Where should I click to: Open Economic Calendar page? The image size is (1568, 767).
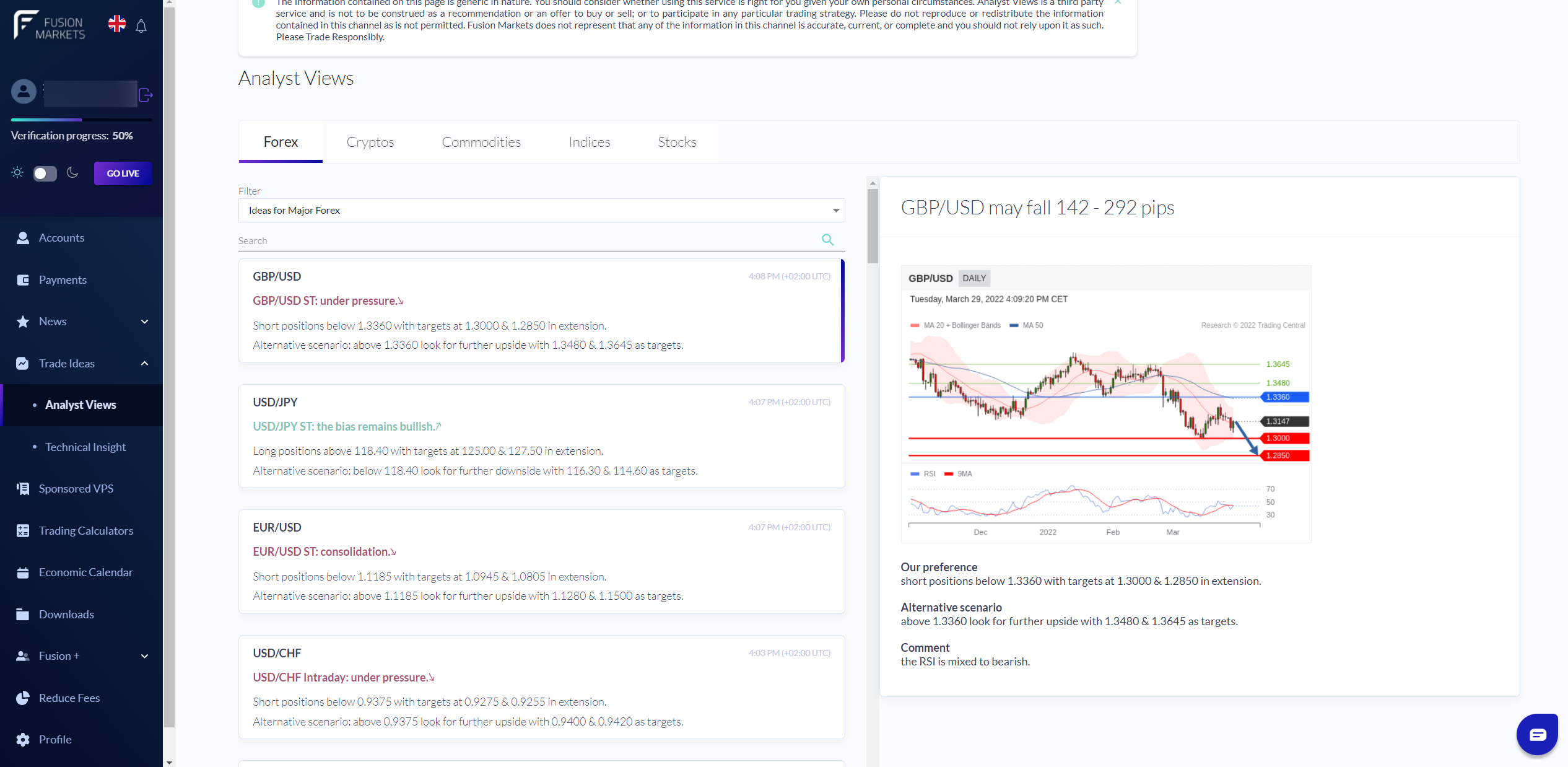pyautogui.click(x=82, y=572)
